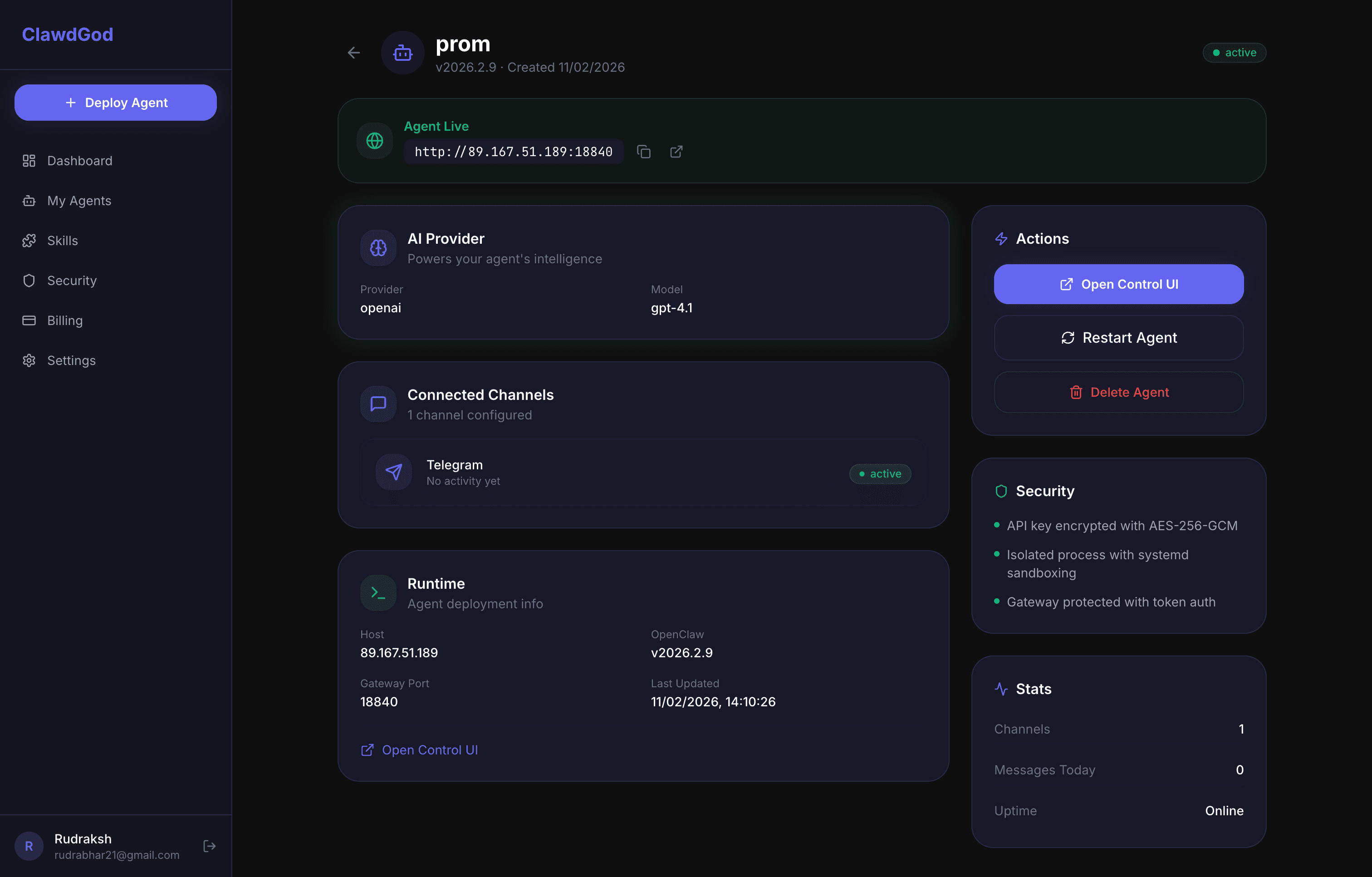This screenshot has width=1372, height=877.
Task: Click the back arrow near prom
Action: tap(353, 53)
